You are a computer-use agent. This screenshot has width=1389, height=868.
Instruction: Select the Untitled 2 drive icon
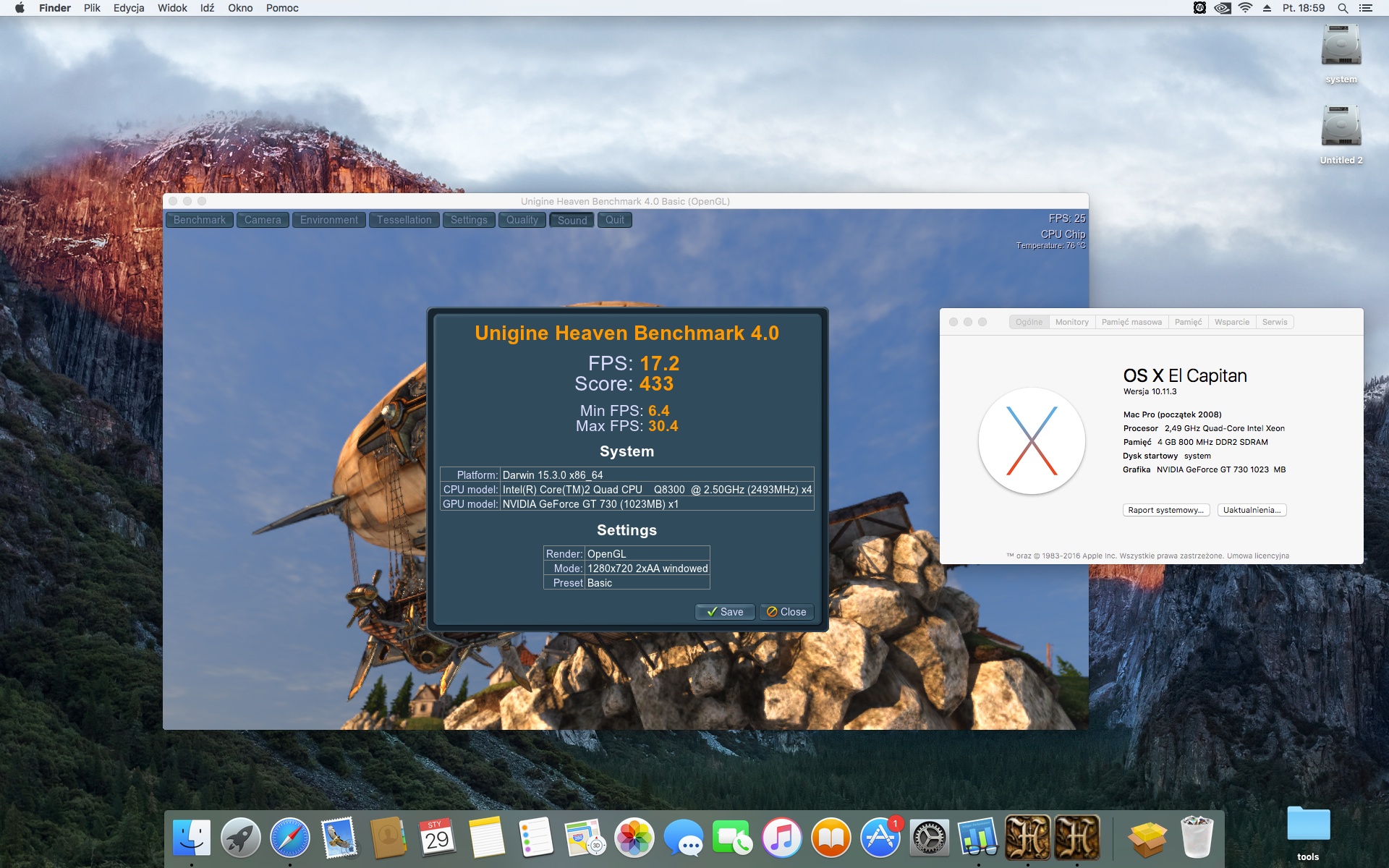1341,127
